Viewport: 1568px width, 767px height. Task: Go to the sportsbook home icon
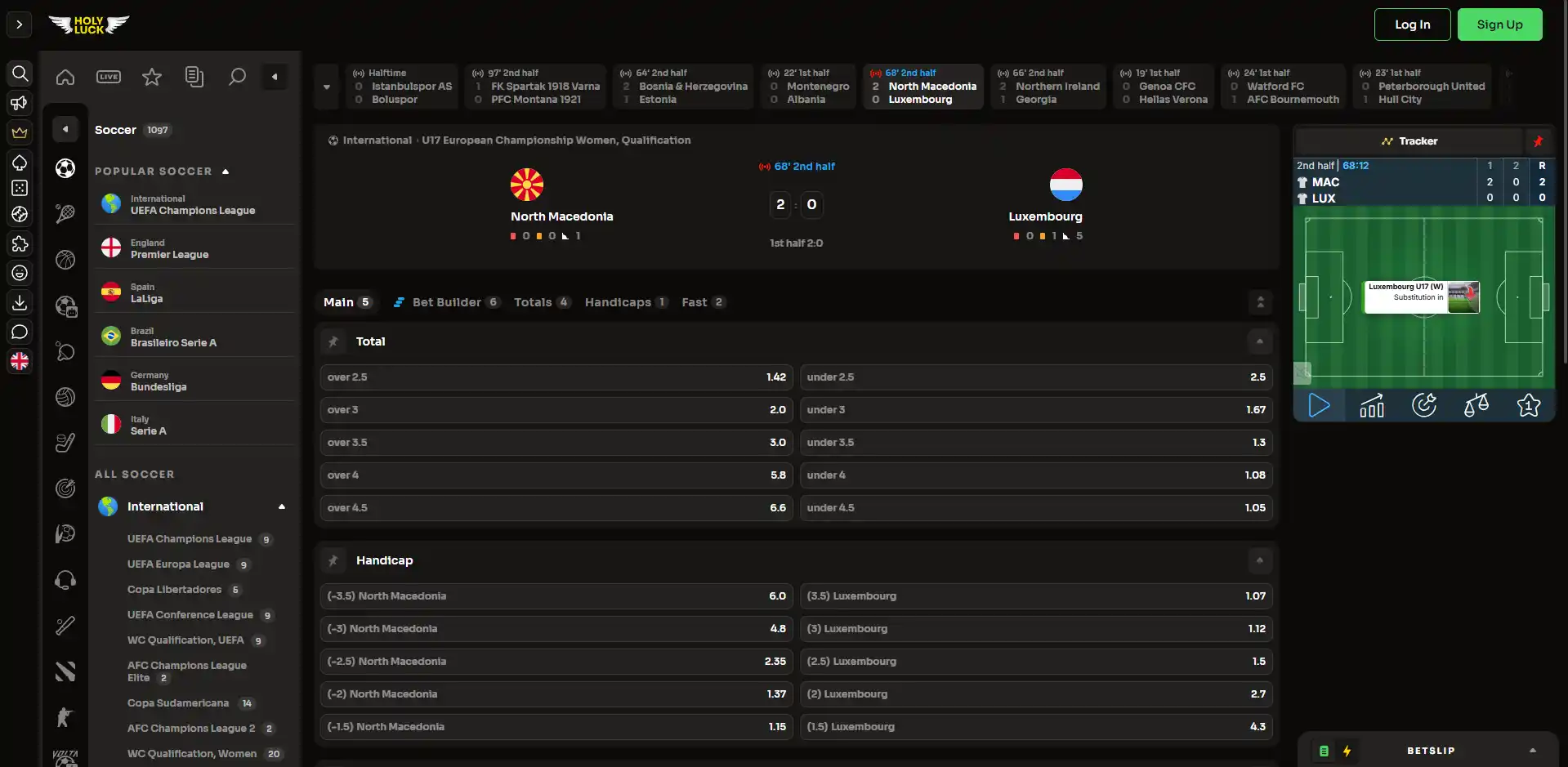coord(65,77)
